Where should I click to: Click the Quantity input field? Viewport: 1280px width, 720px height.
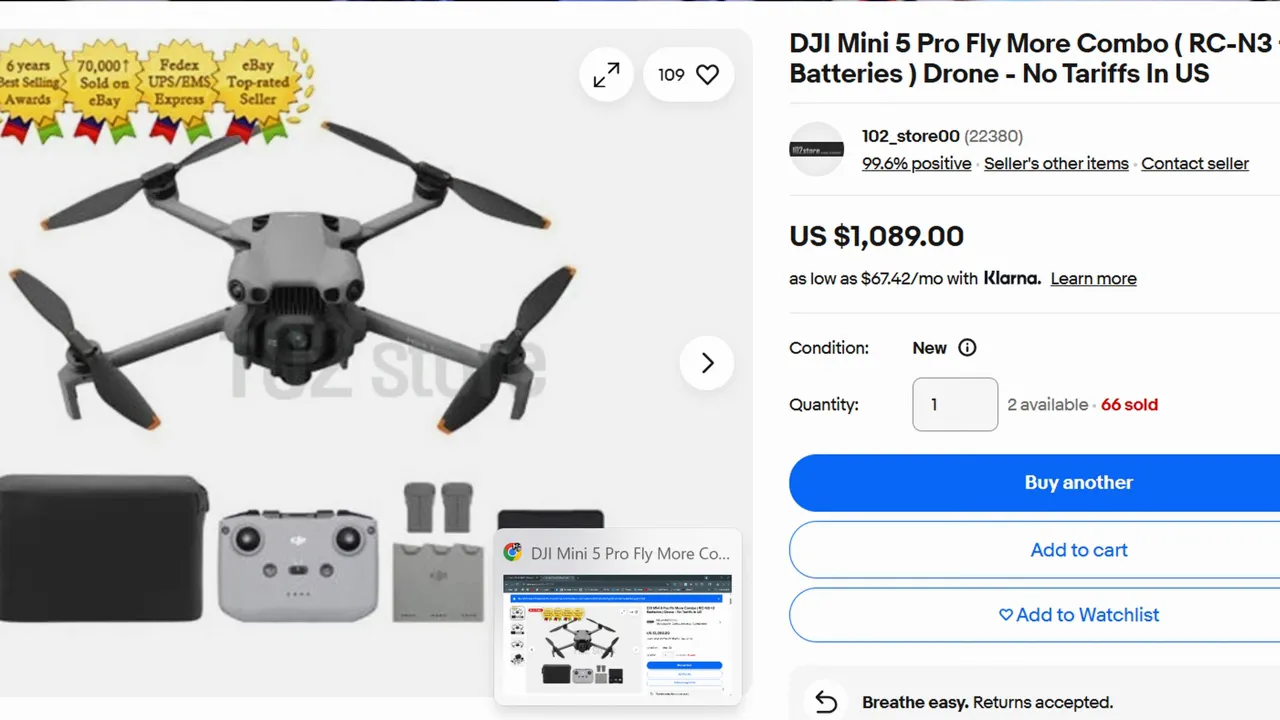955,405
